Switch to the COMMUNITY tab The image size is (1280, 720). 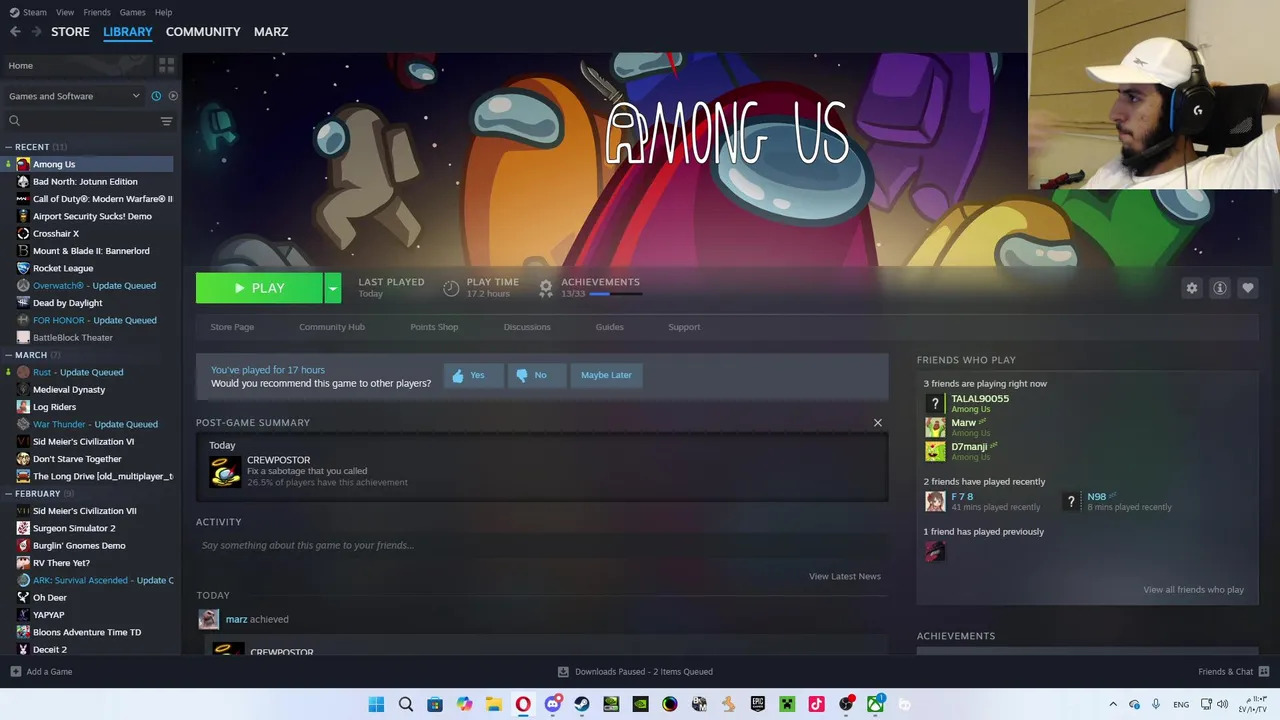[x=203, y=32]
